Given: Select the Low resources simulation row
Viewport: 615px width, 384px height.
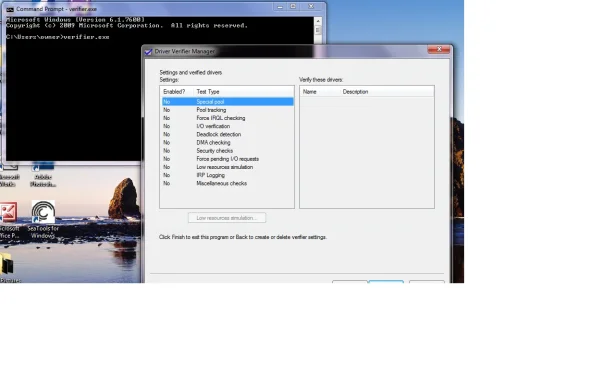Looking at the screenshot, I should point(227,167).
